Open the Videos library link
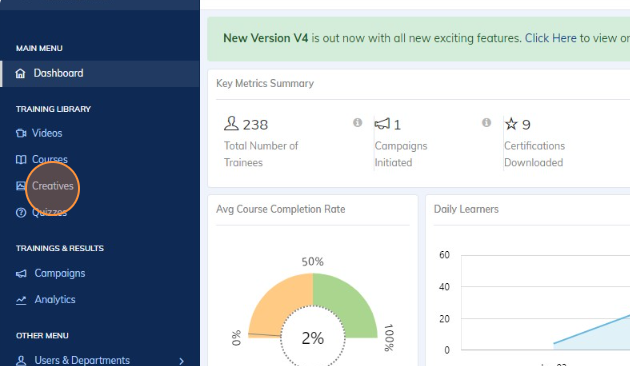The width and height of the screenshot is (630, 366). pos(47,133)
